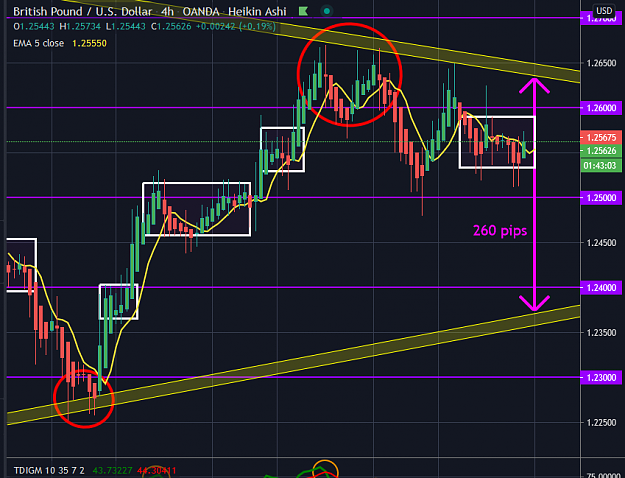Click the British Pound / U.S. Dollar symbol title

[x=83, y=12]
